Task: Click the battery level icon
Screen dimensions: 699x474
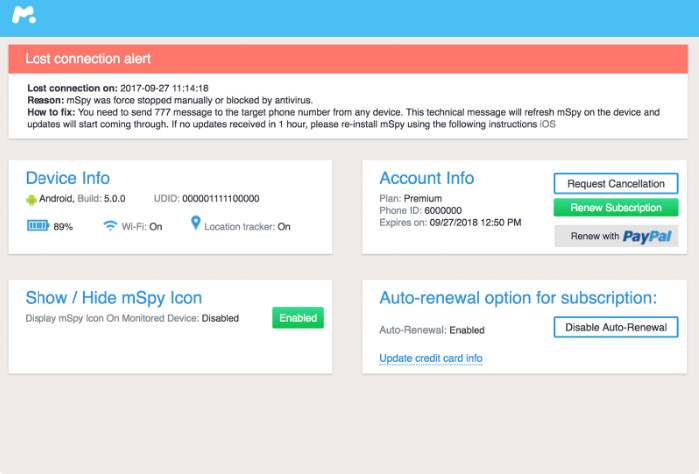Action: 38,226
